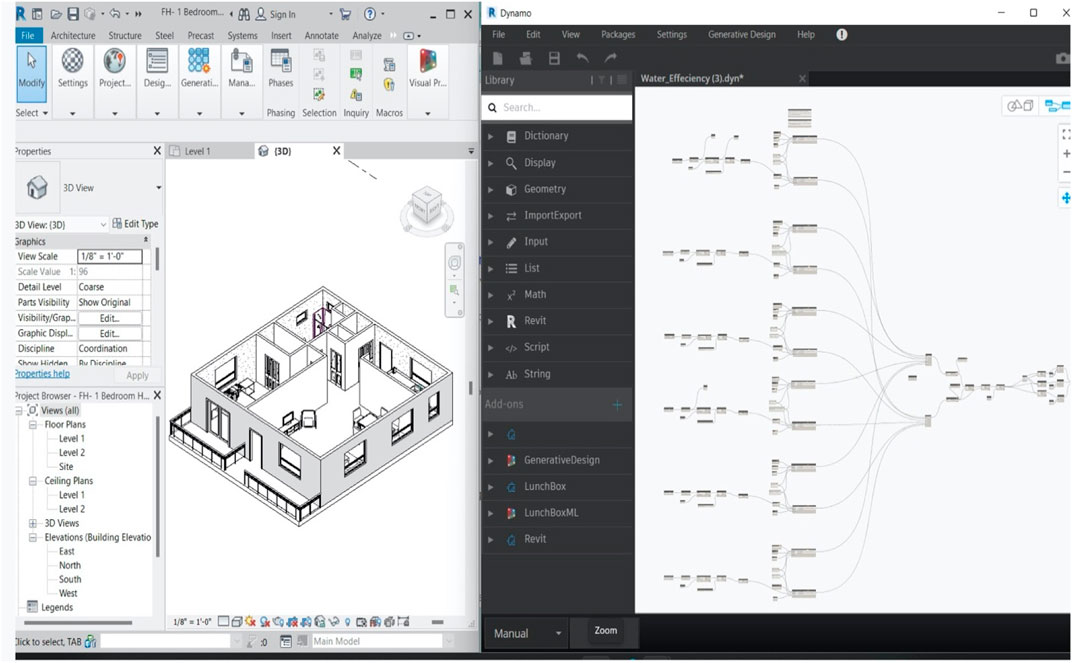Click the Dynamo library search field
The width and height of the screenshot is (1072, 663).
tap(557, 107)
